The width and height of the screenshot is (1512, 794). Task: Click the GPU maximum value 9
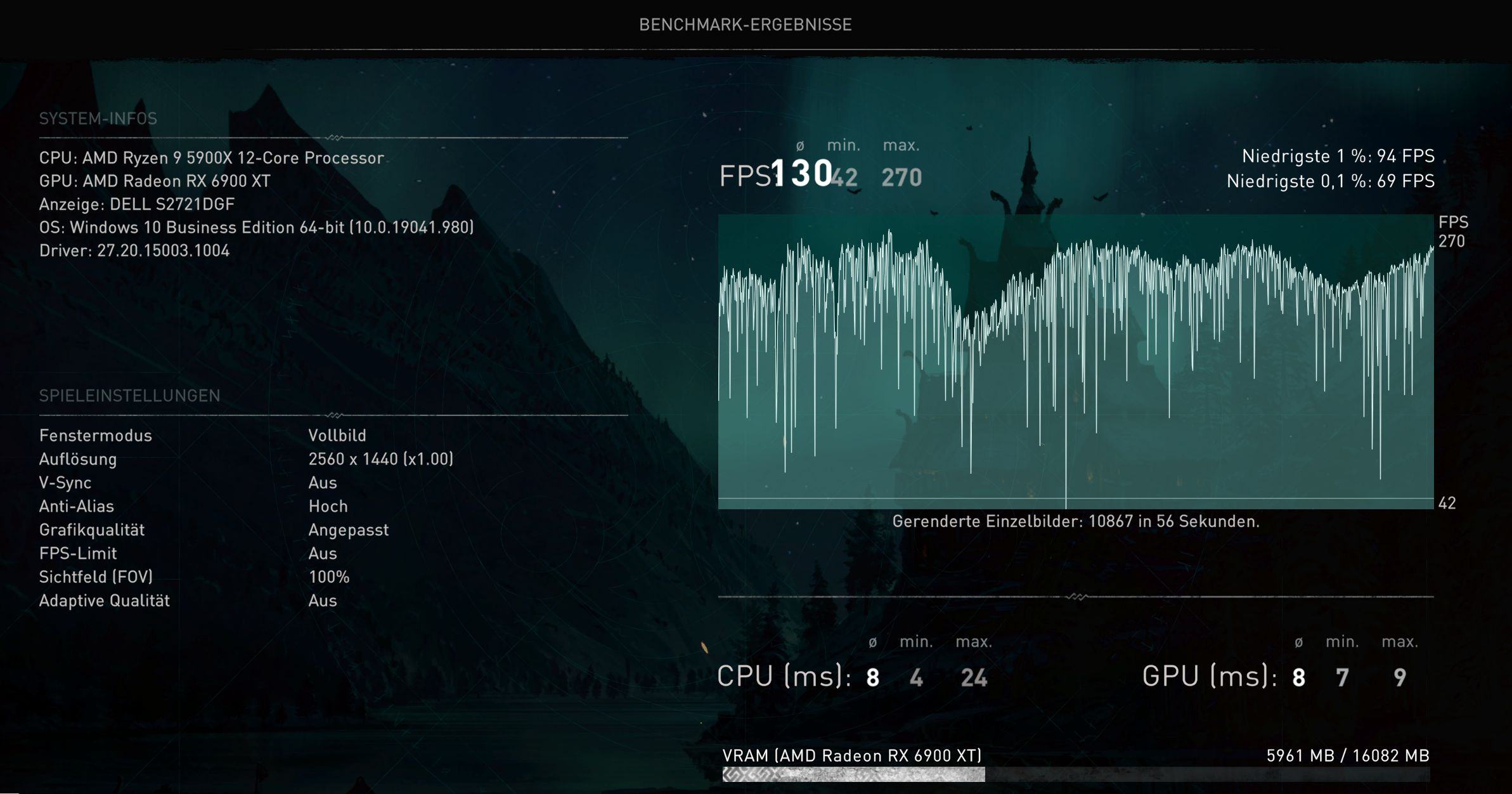point(1400,678)
